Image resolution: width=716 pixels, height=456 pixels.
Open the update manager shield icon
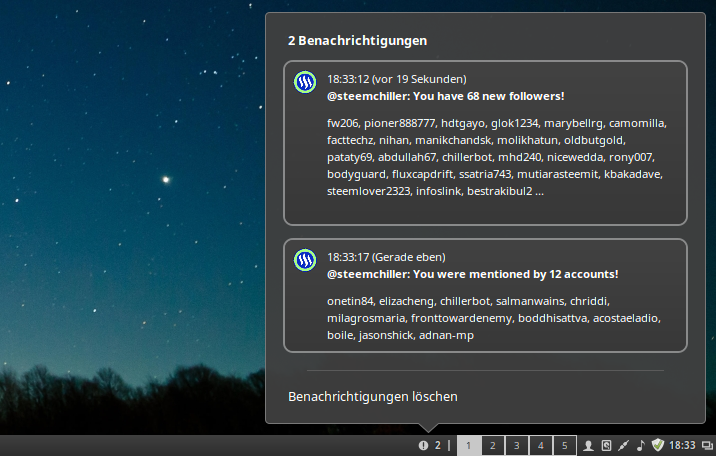(x=658, y=445)
